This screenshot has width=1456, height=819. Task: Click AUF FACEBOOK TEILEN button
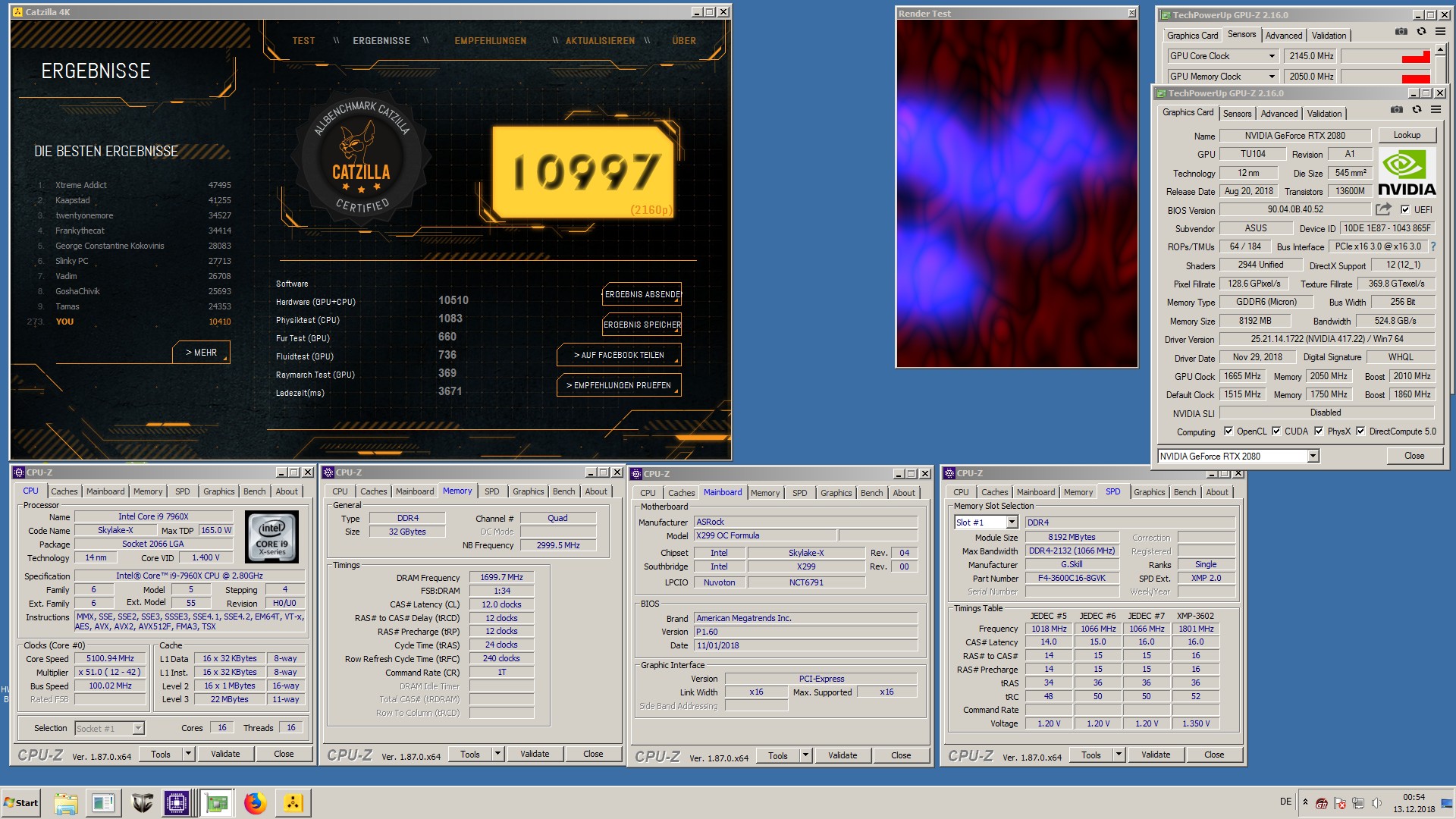click(619, 355)
